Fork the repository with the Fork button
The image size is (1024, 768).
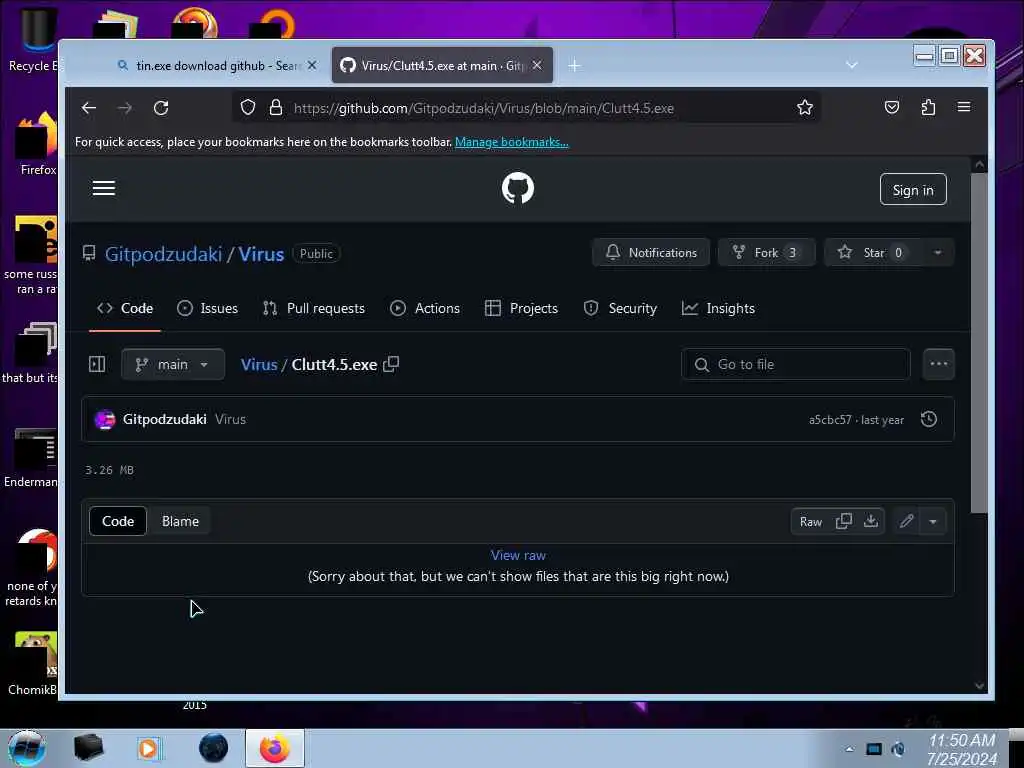[x=766, y=253]
